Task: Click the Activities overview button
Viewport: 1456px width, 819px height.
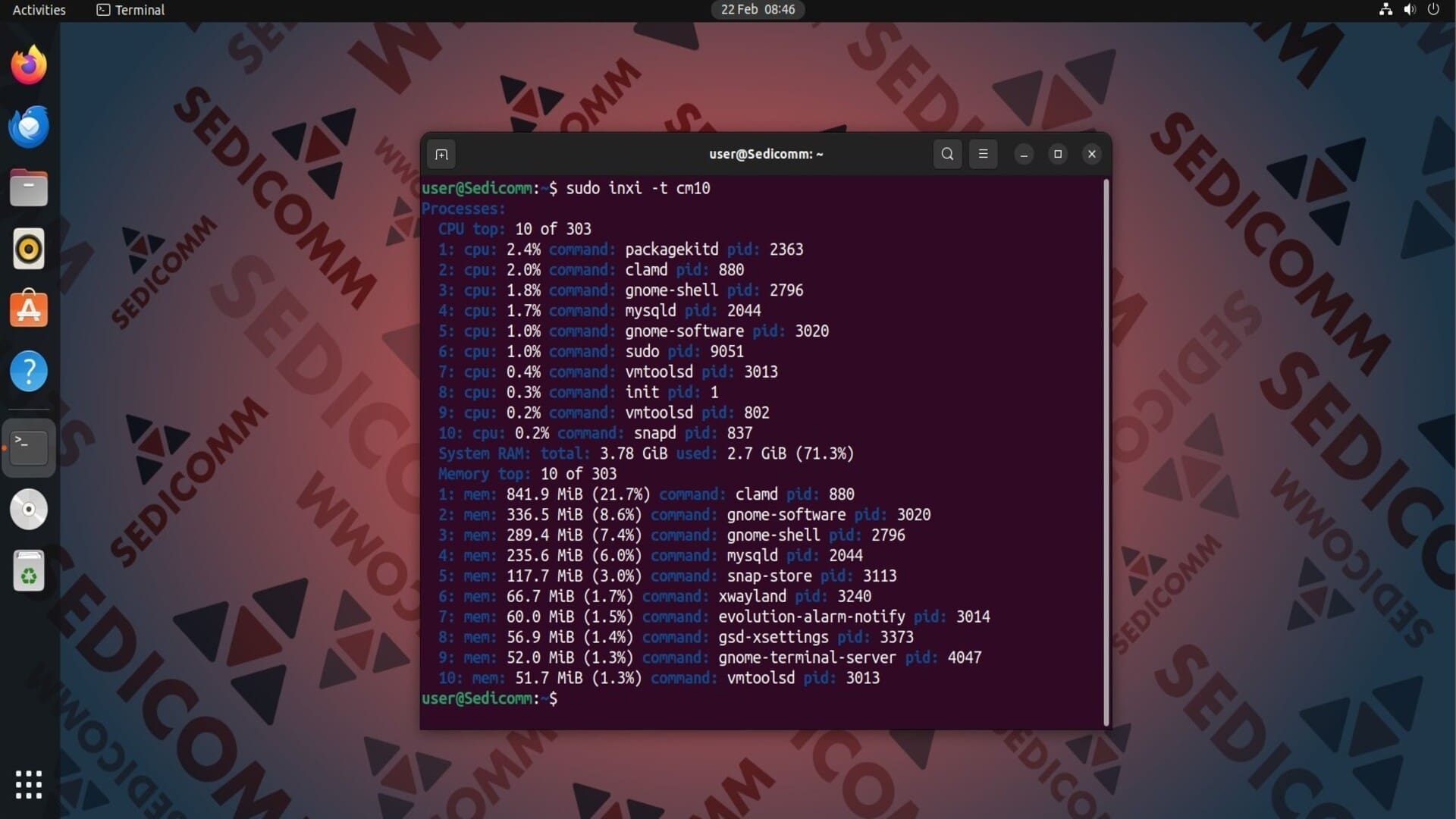Action: pos(39,10)
